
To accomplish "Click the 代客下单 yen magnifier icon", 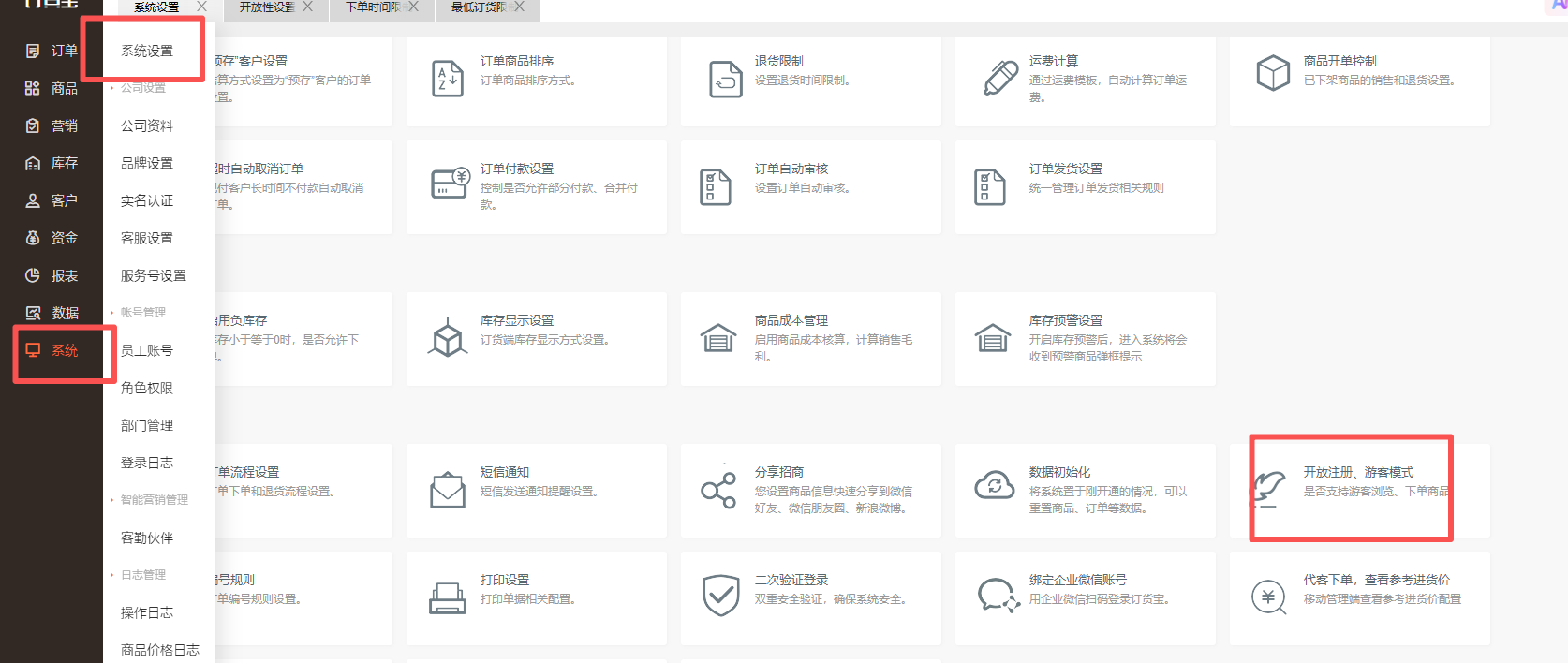I will tap(1269, 597).
